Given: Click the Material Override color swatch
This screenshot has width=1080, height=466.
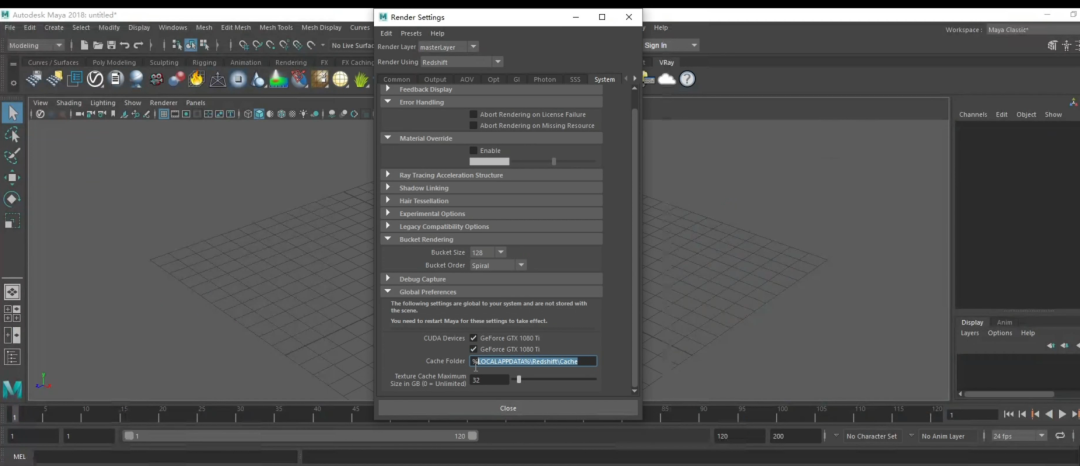Looking at the screenshot, I should [x=489, y=161].
